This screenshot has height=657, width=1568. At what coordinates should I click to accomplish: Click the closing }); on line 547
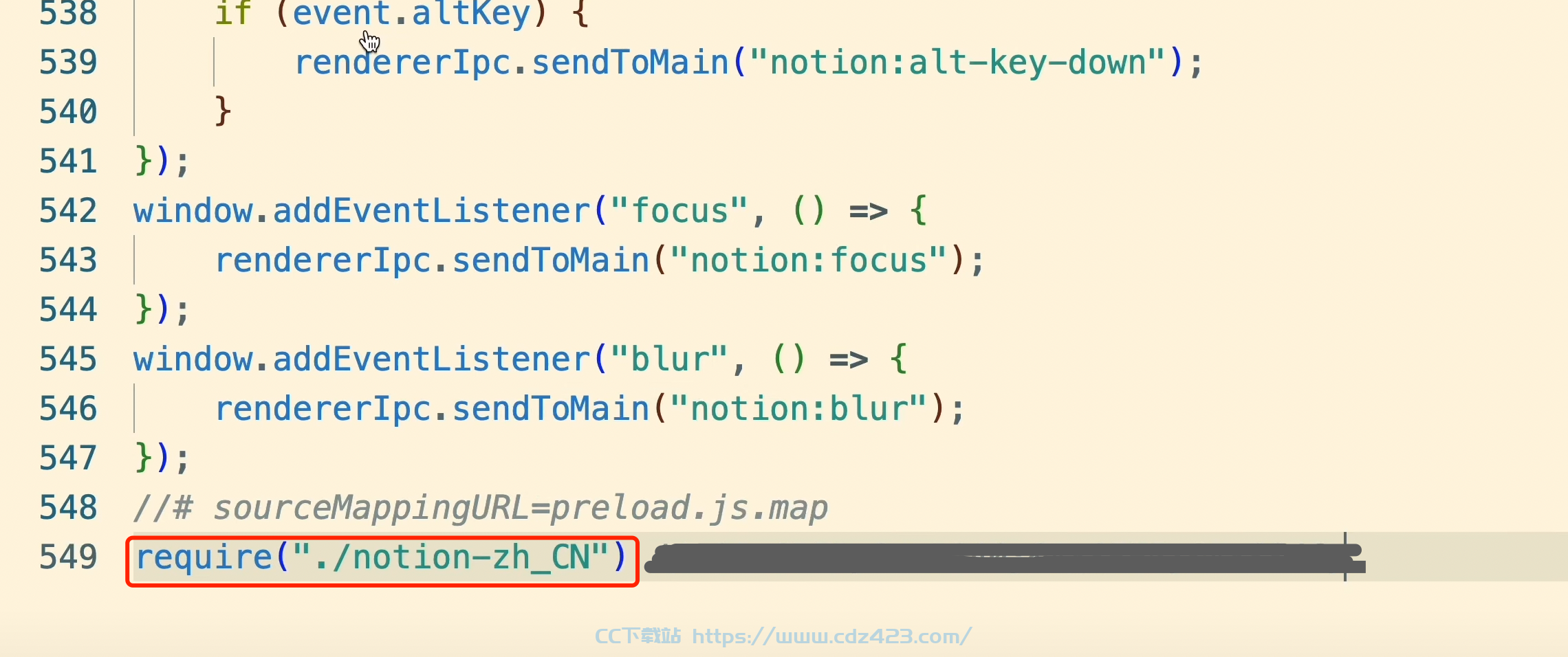[162, 458]
